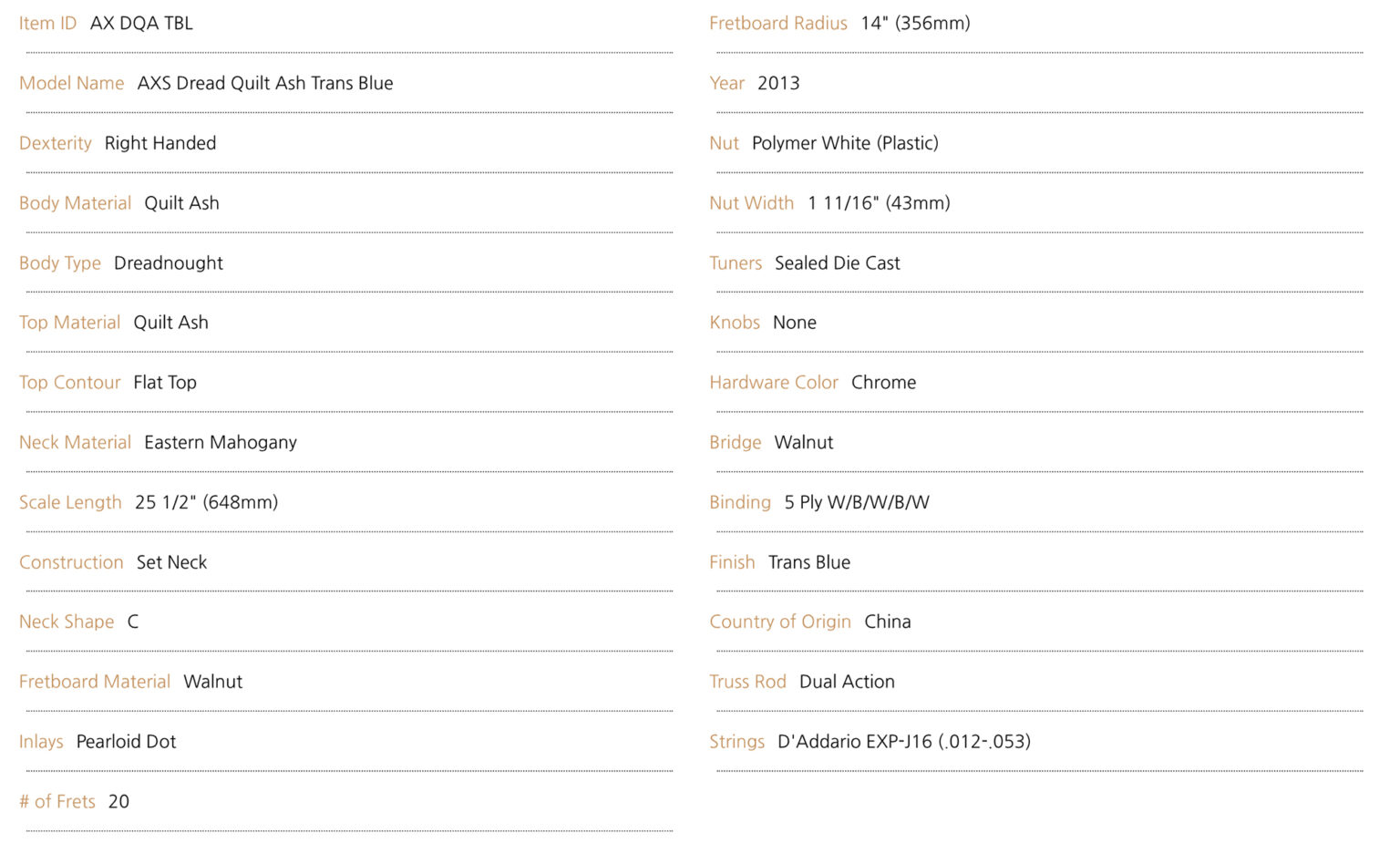Click the # of Frets label

57,802
